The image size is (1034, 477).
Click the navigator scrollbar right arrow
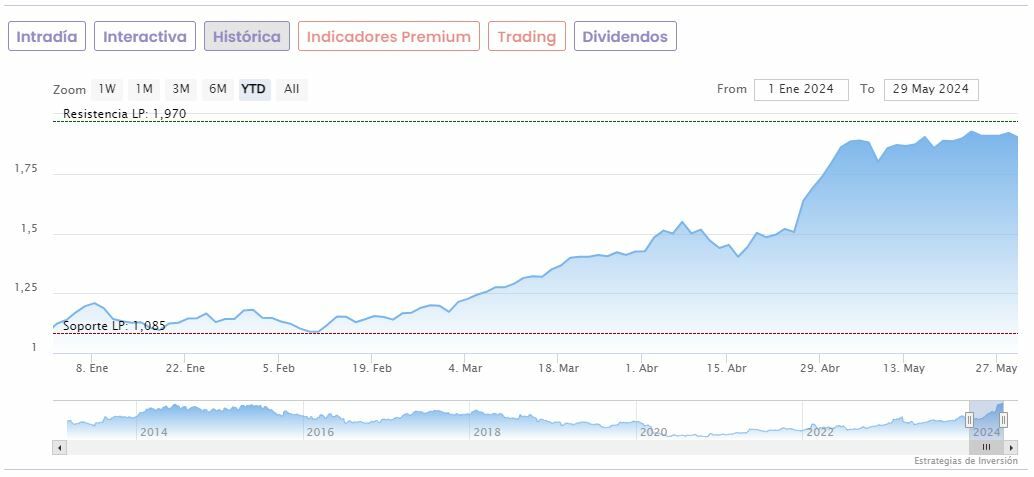tap(1011, 447)
